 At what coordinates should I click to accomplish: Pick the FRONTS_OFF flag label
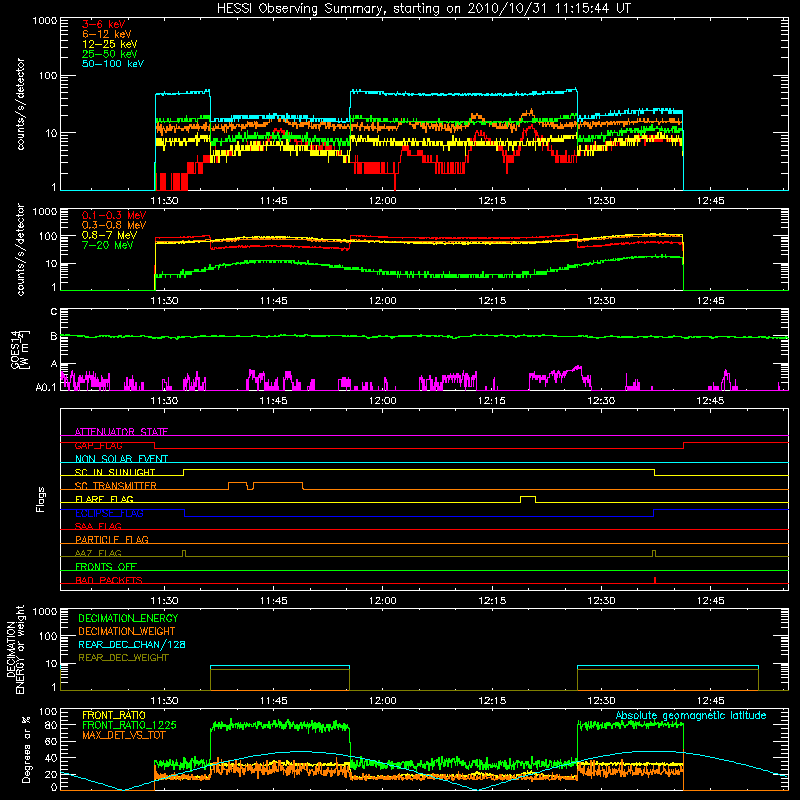pyautogui.click(x=106, y=566)
